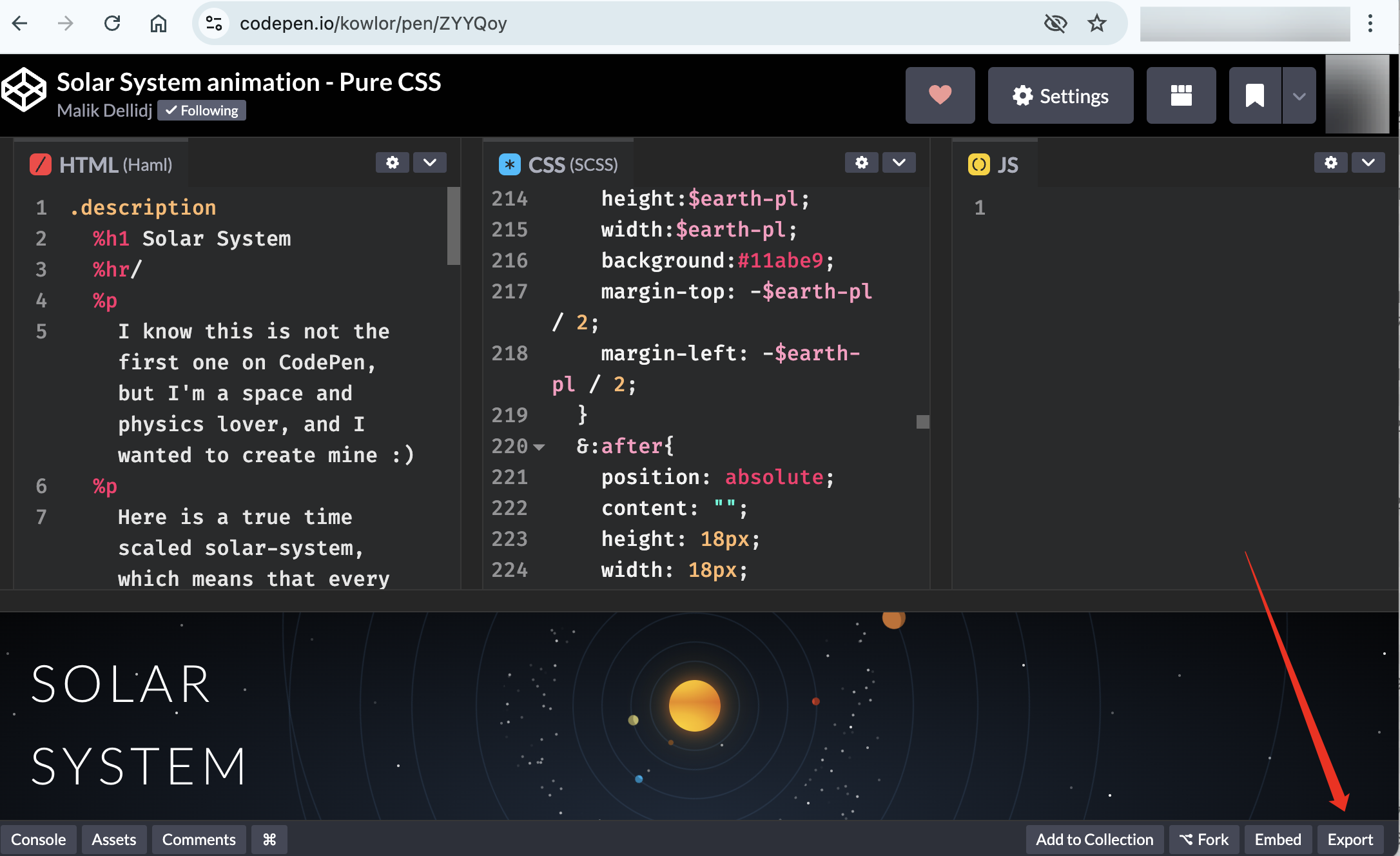
Task: Select the CSS (SCSS) editor tab
Action: 558,164
